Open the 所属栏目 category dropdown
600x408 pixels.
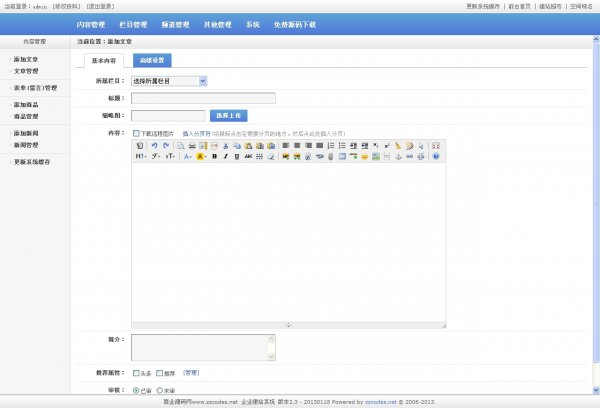169,81
